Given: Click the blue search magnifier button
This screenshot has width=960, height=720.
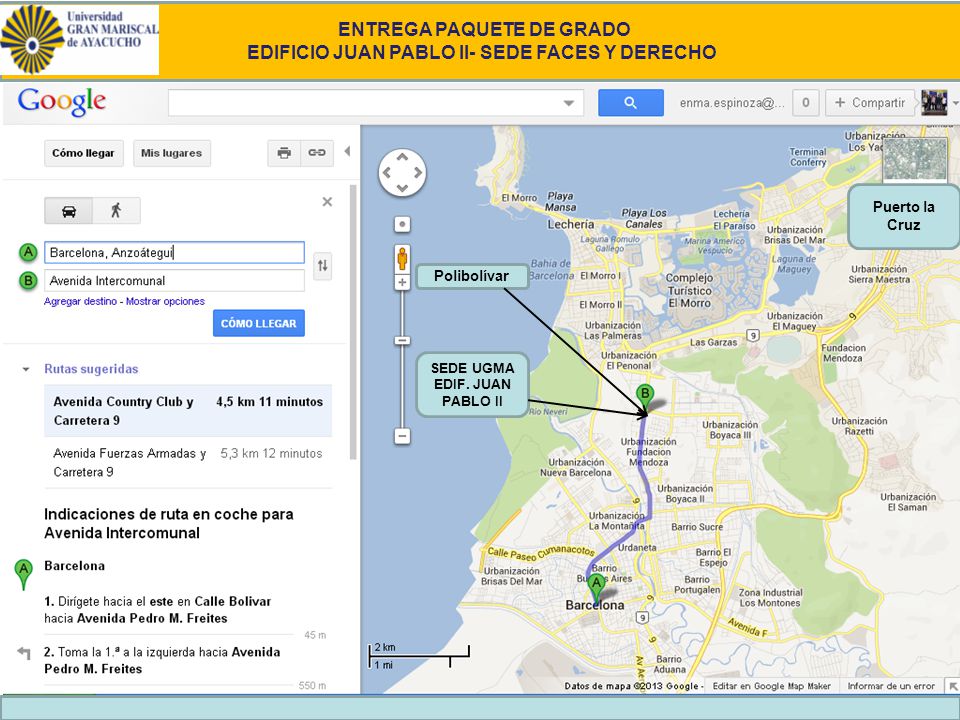Looking at the screenshot, I should [631, 103].
